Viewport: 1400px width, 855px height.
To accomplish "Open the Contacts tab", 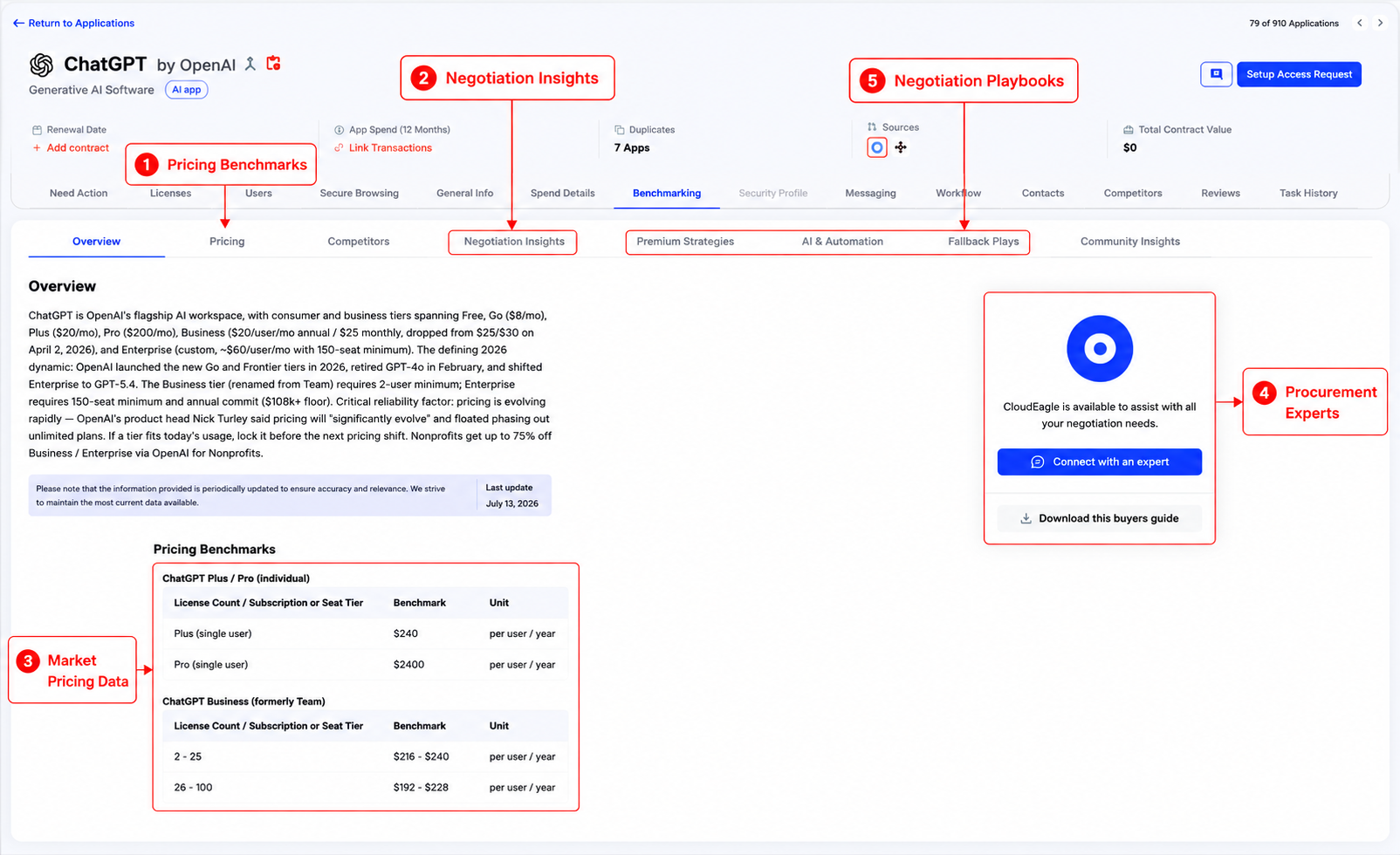I will click(1043, 194).
